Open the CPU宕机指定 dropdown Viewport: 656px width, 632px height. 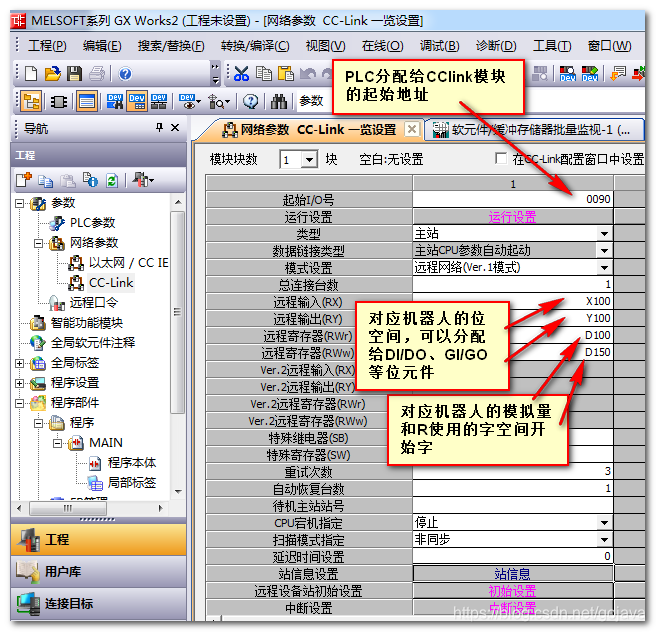[605, 523]
